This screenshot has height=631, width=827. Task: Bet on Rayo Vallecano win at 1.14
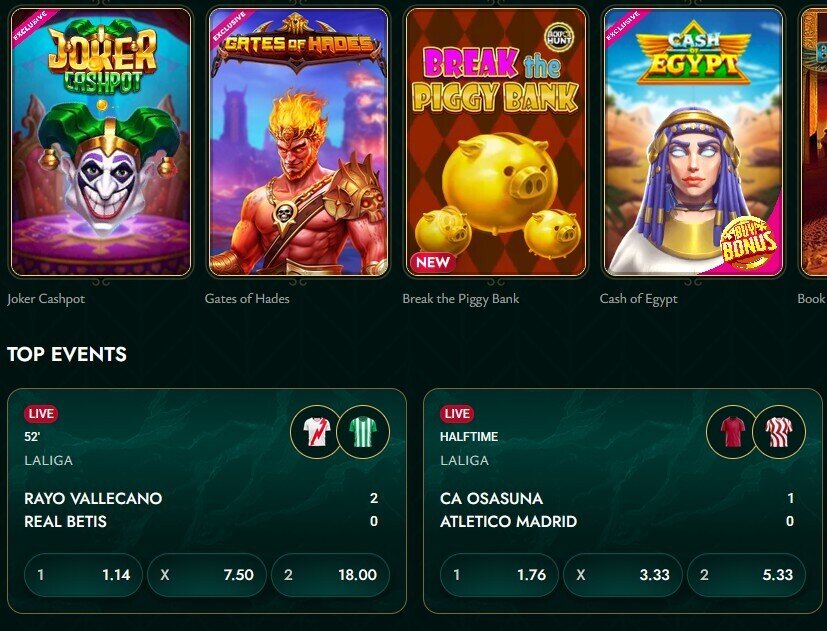click(83, 575)
